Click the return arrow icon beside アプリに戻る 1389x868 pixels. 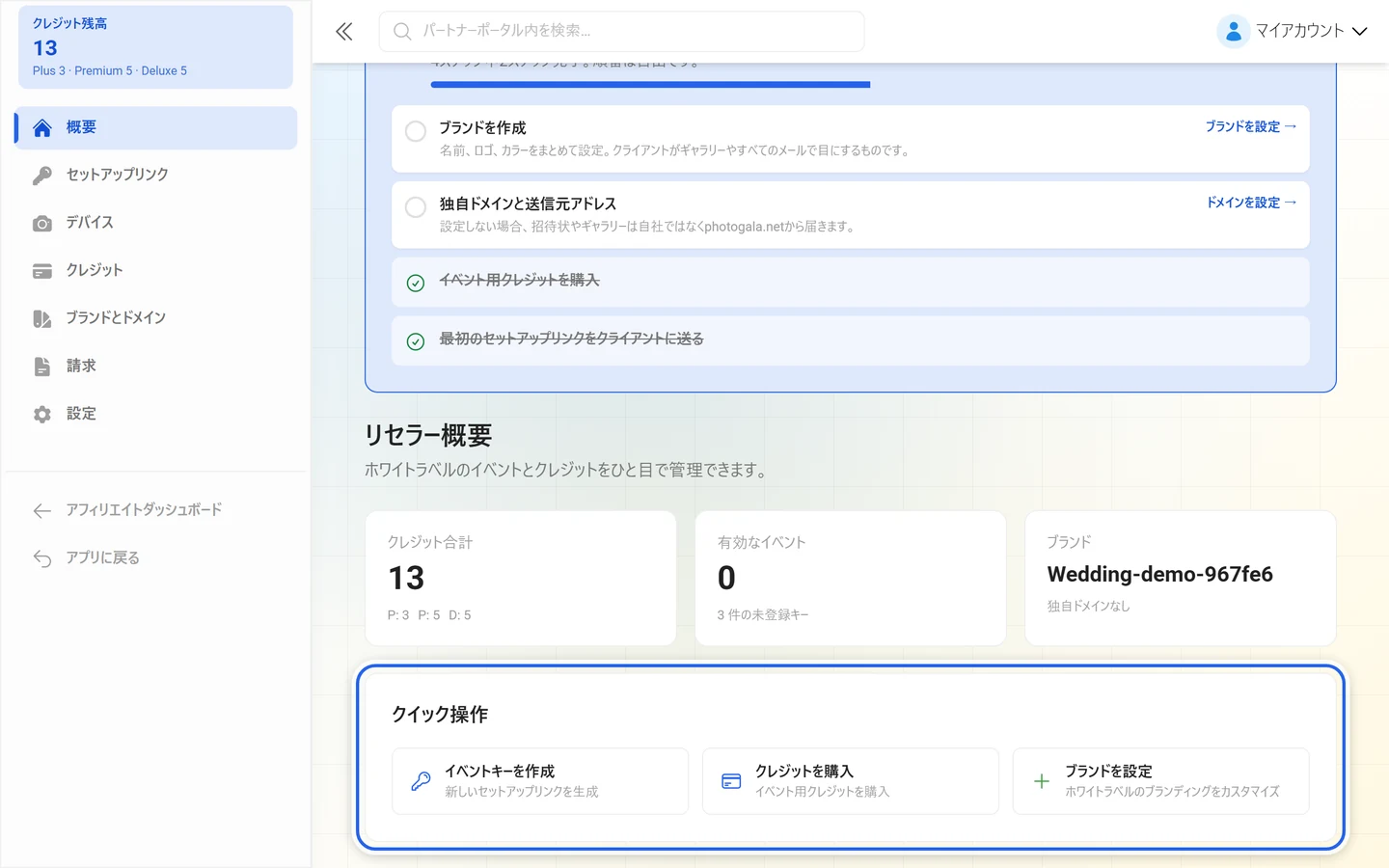coord(42,558)
